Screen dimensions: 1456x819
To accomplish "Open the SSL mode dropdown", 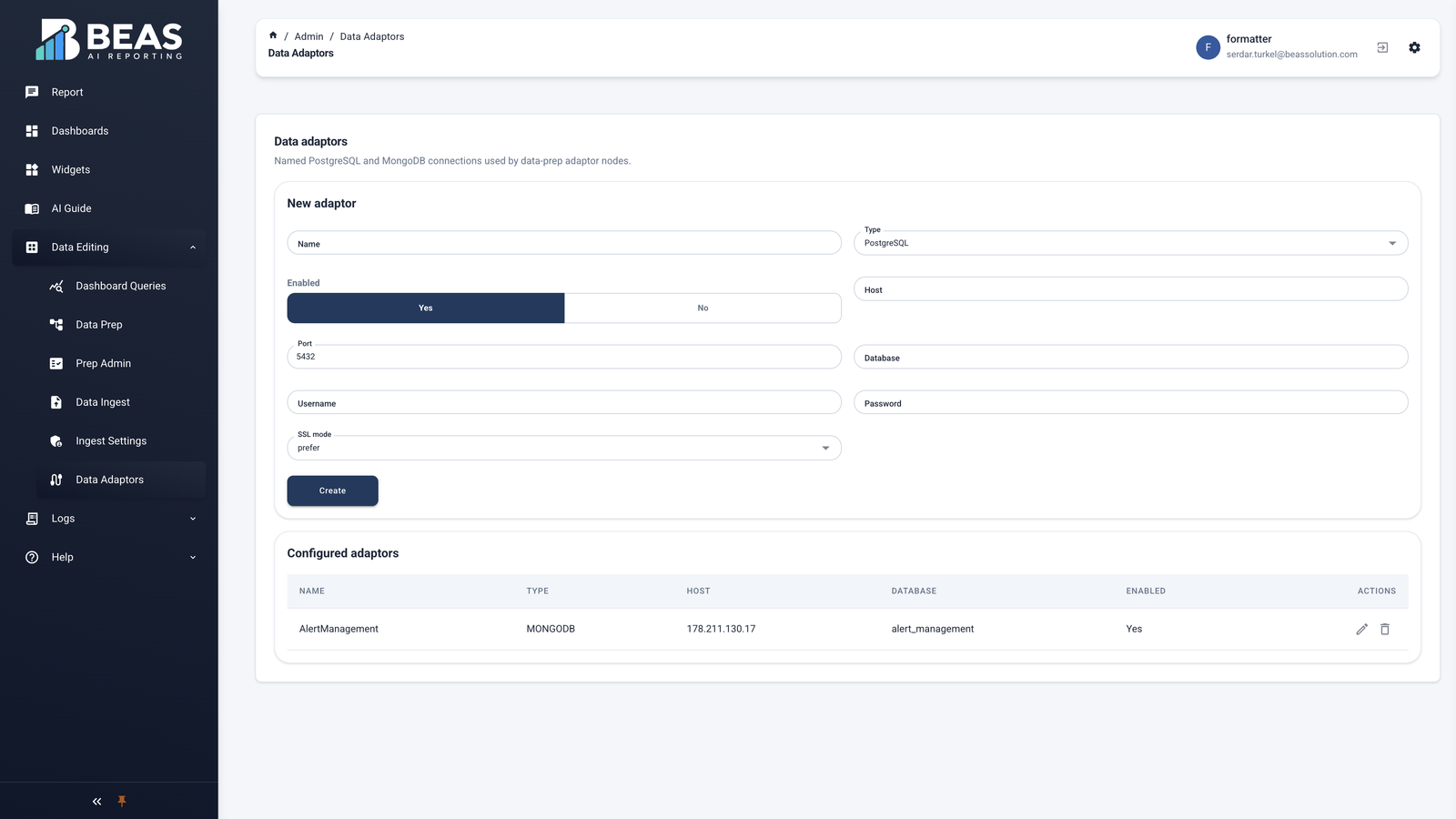I will [x=564, y=448].
